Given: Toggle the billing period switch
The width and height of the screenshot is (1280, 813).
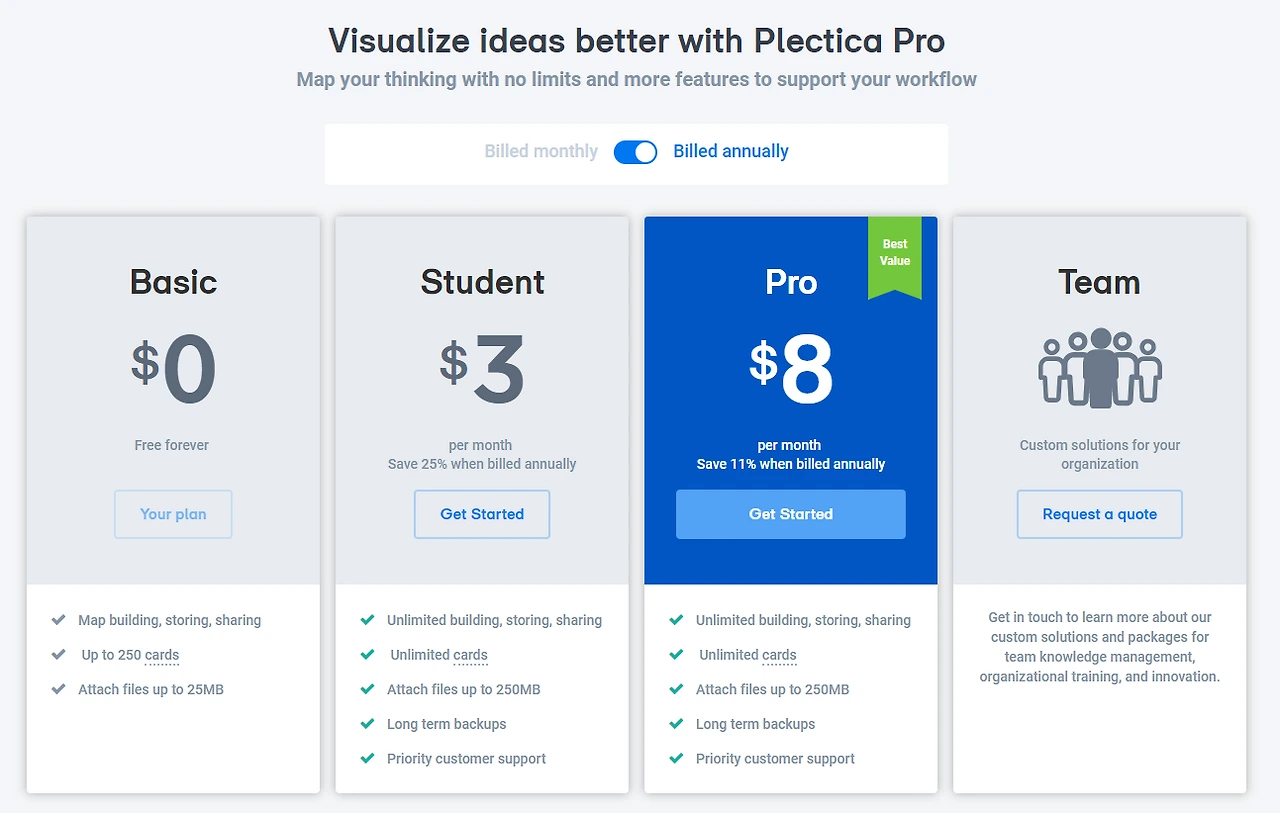Looking at the screenshot, I should tap(635, 152).
